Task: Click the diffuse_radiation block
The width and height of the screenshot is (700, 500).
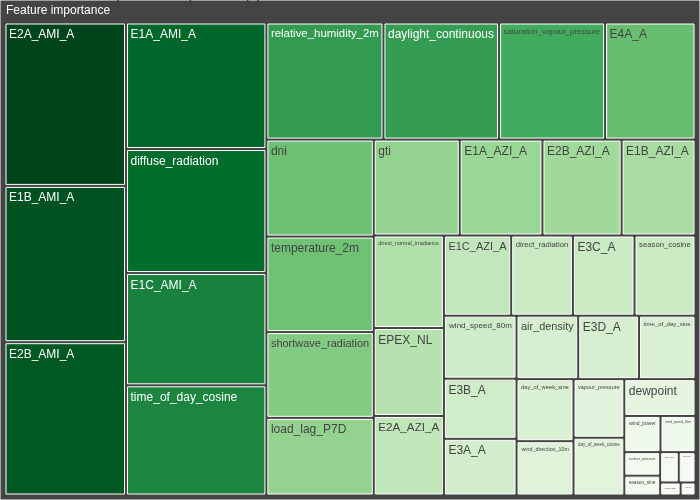Action: tap(196, 211)
